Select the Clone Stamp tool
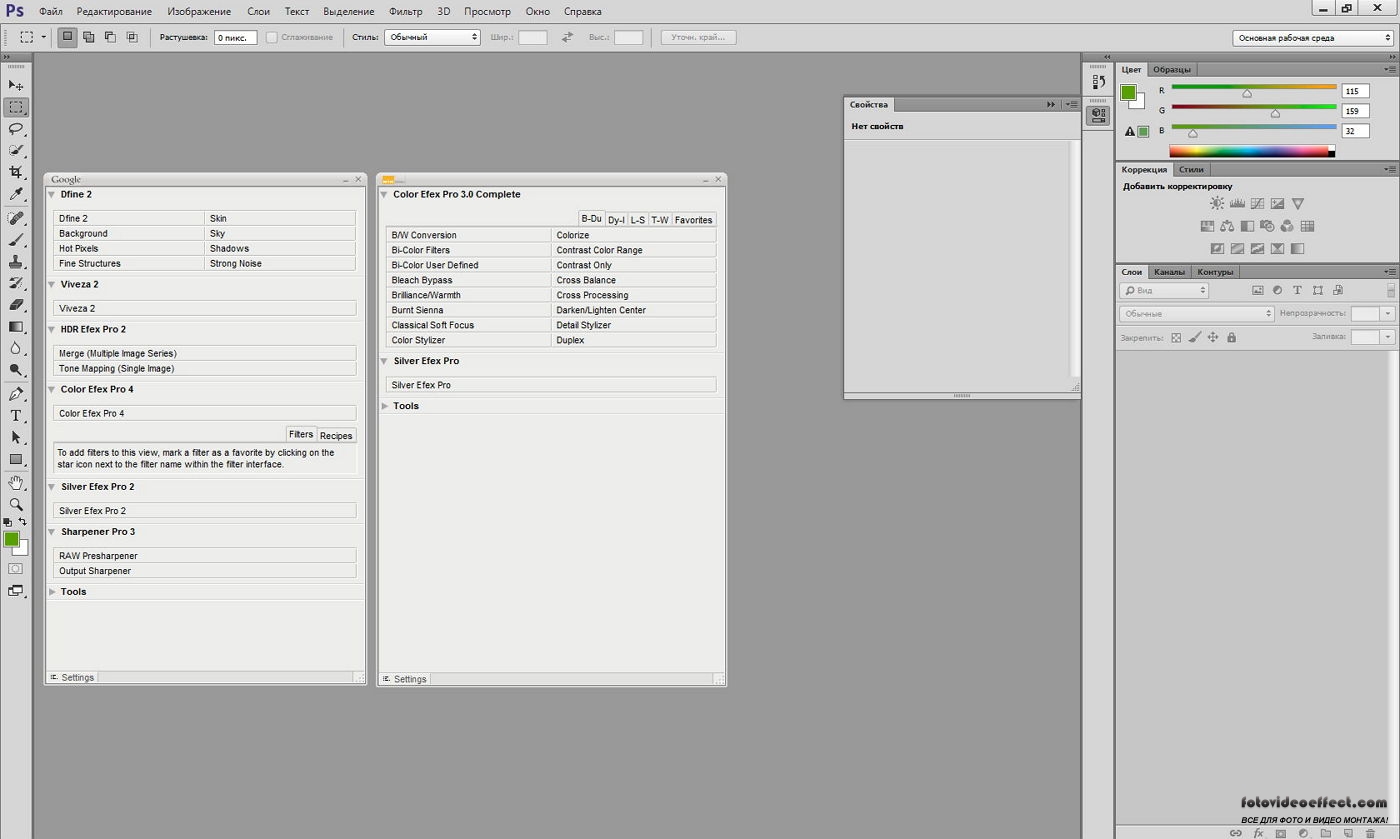This screenshot has width=1400, height=839. tap(16, 262)
